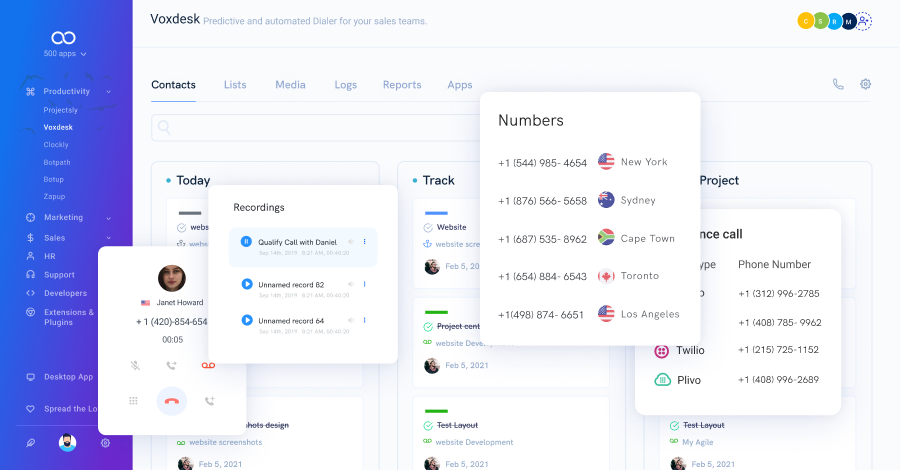The image size is (900, 470).
Task: Switch to the Lists tab
Action: pyautogui.click(x=235, y=85)
